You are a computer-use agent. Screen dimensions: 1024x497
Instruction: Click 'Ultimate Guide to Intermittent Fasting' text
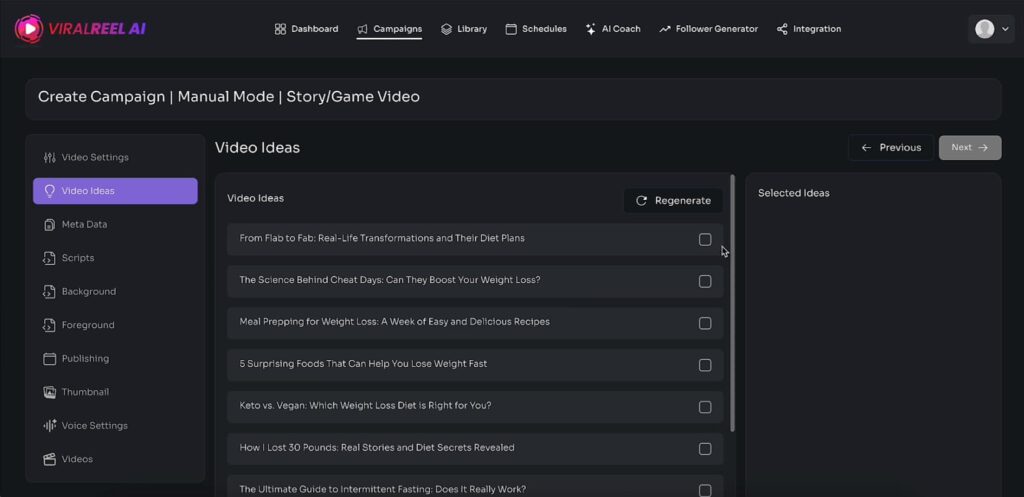(383, 489)
